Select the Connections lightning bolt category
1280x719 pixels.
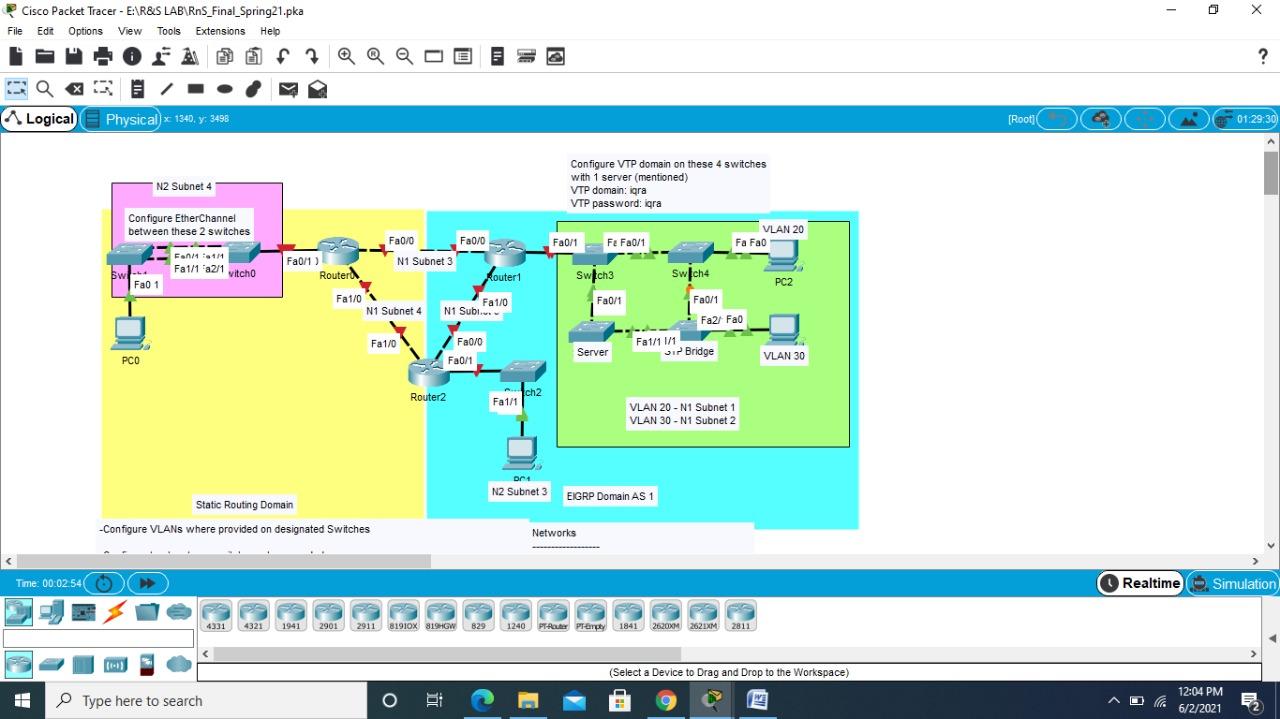tap(112, 612)
